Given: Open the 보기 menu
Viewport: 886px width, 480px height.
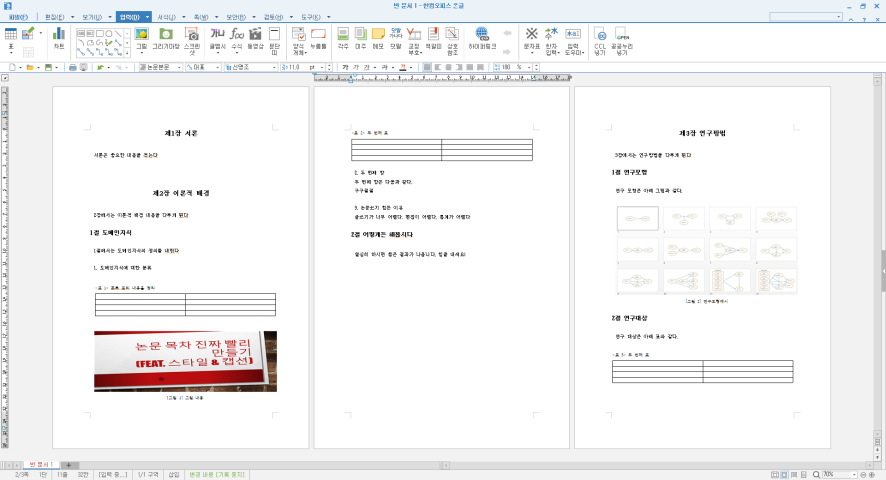Looking at the screenshot, I should click(92, 17).
